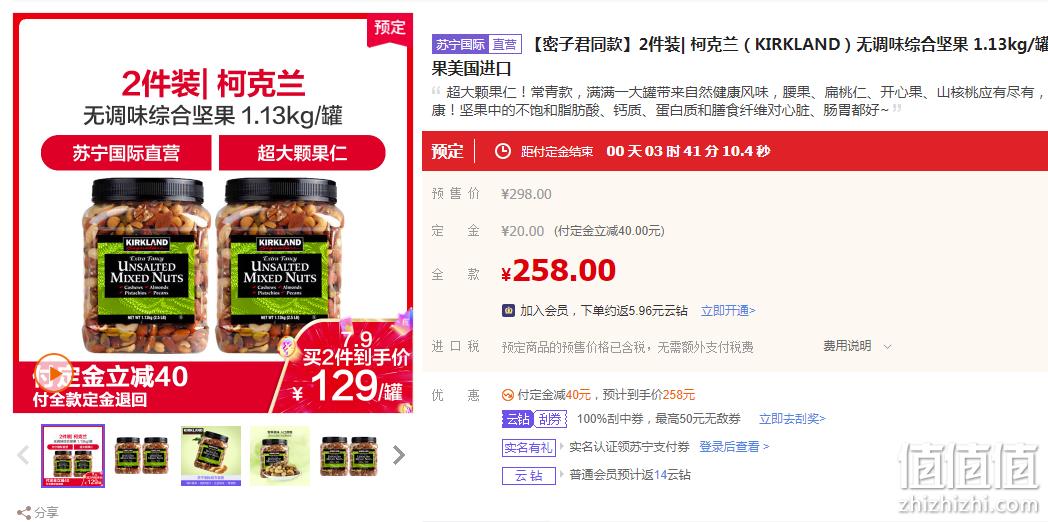Open 登录后查看 link
The width and height of the screenshot is (1048, 522).
pyautogui.click(x=734, y=446)
